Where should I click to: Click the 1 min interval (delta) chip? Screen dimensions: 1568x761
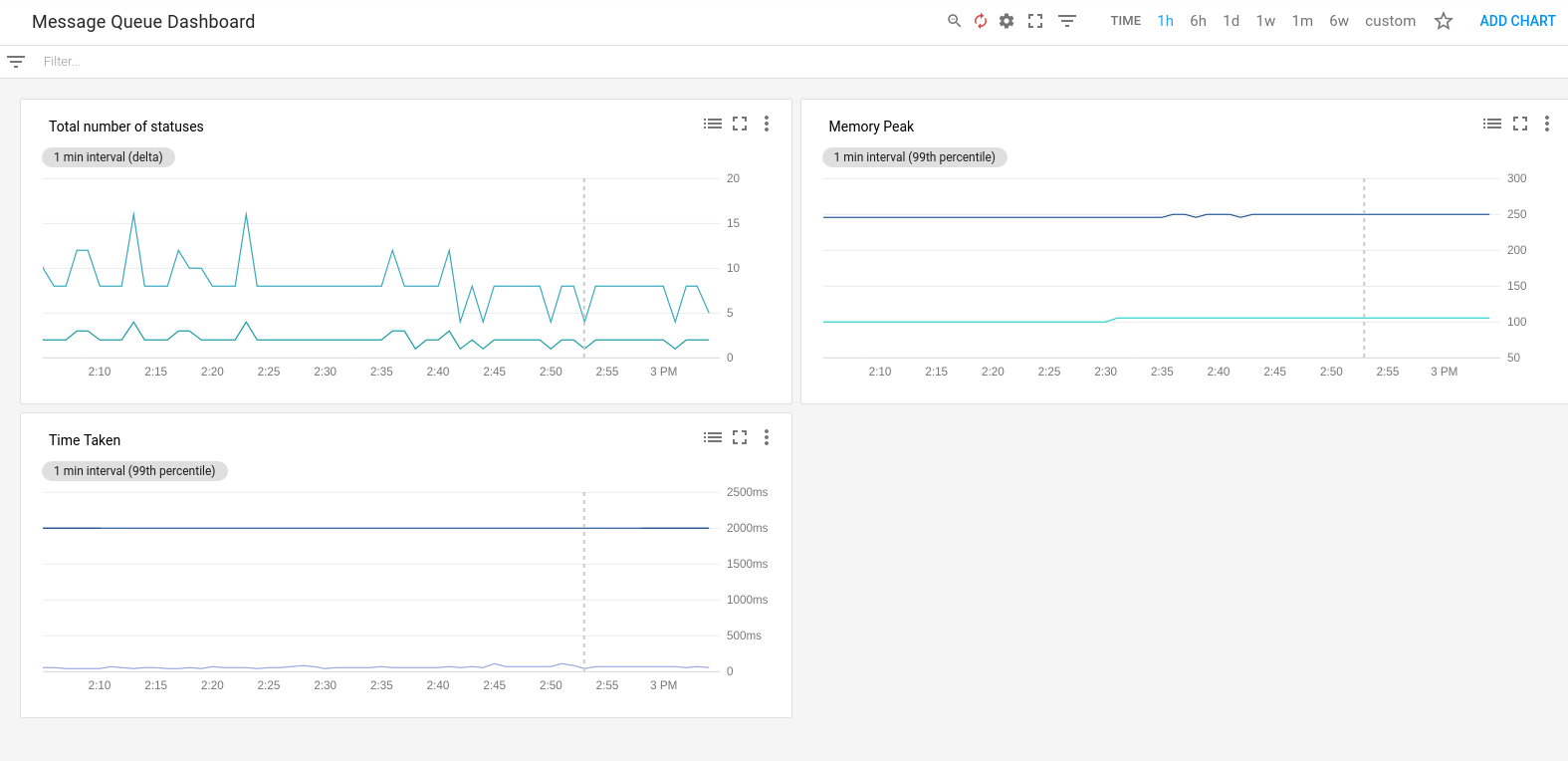click(109, 157)
